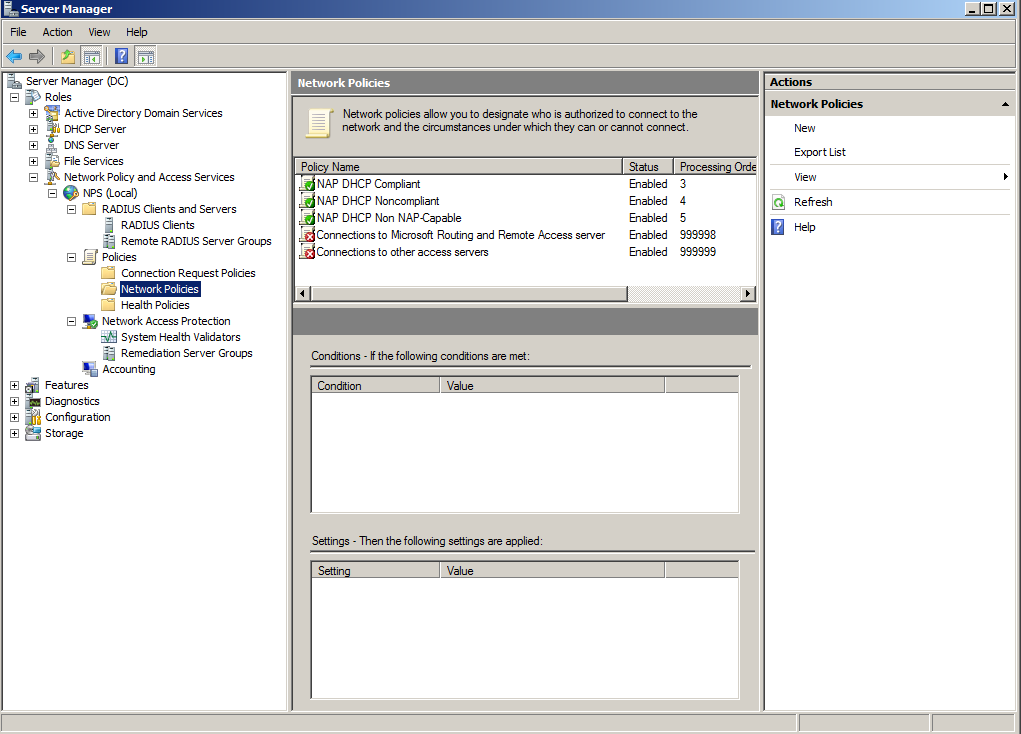The image size is (1021, 734).
Task: Click the NPS (Local) globe icon
Action: (71, 193)
